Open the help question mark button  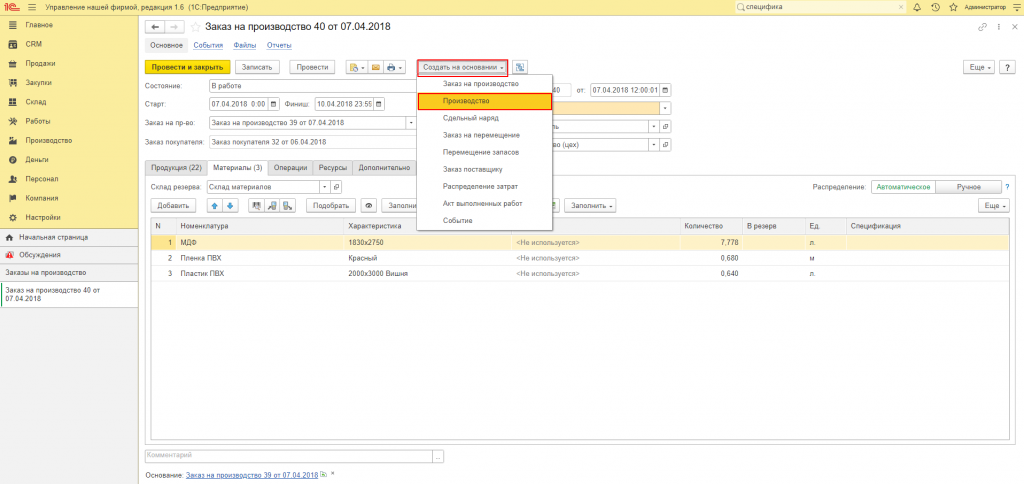point(1008,67)
